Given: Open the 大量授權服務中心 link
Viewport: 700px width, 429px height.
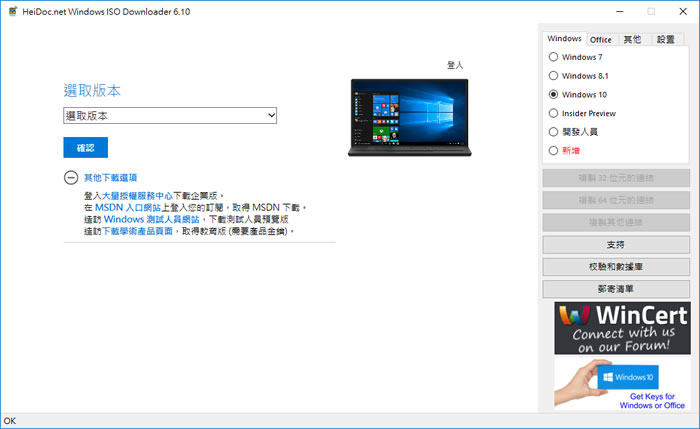Looking at the screenshot, I should point(137,196).
